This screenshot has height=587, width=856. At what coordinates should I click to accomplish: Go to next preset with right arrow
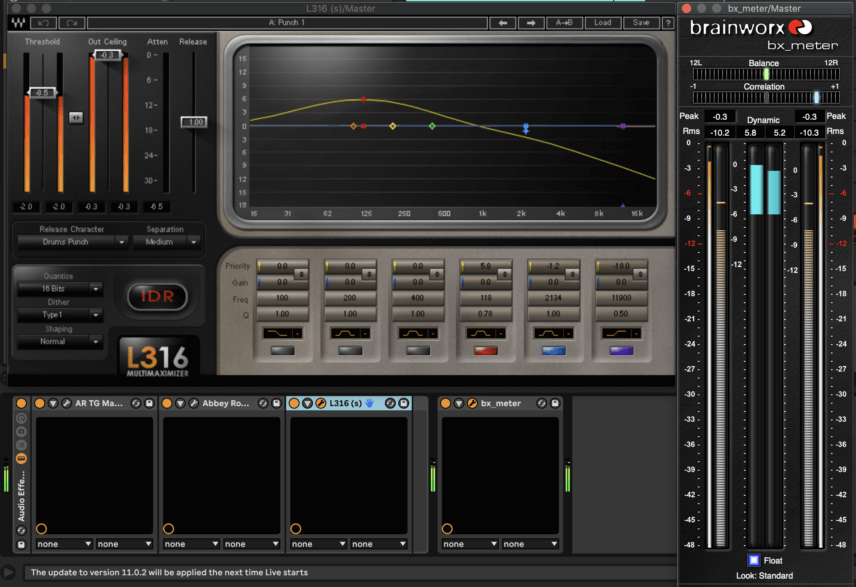(x=531, y=23)
